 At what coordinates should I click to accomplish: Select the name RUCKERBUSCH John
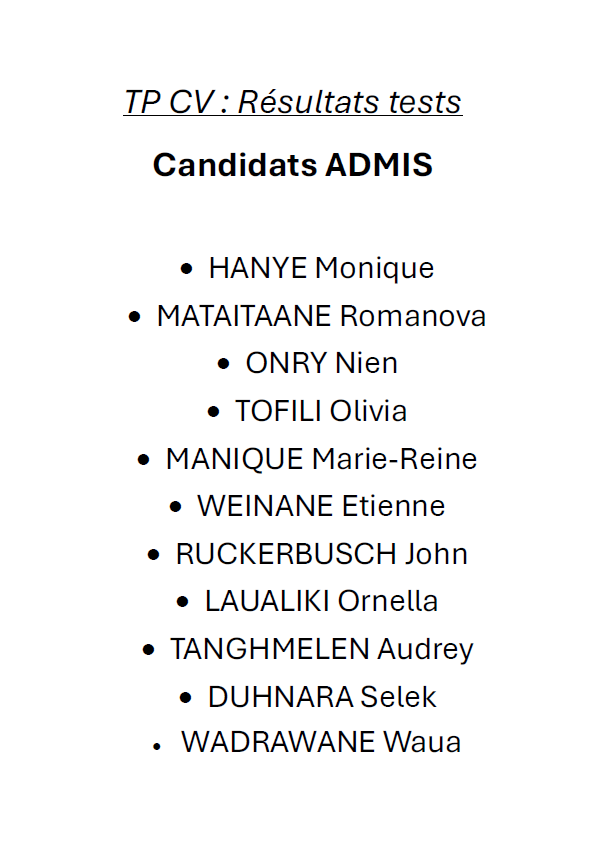click(322, 554)
